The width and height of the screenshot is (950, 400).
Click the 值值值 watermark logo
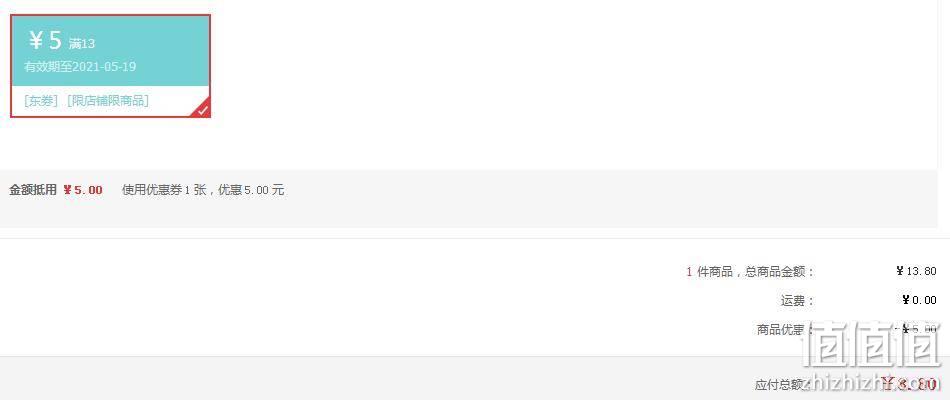point(871,342)
